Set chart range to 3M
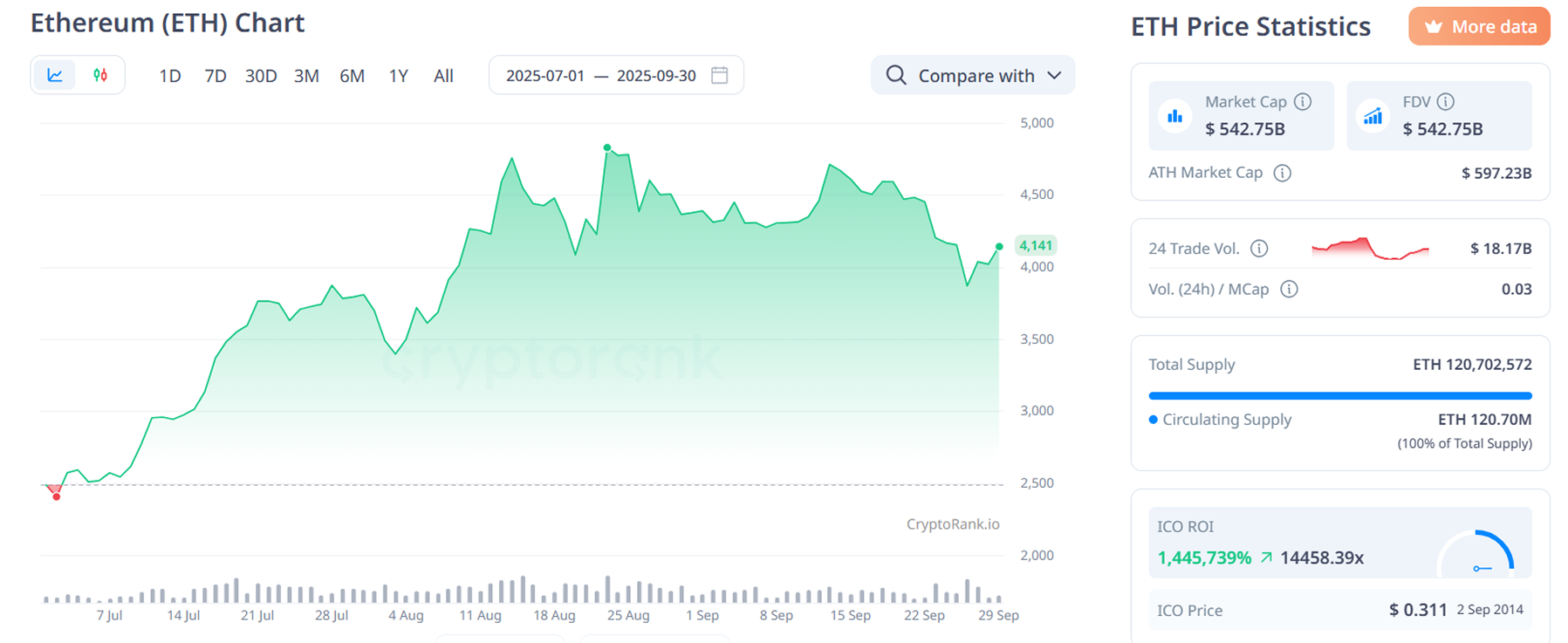Viewport: 1568px width, 643px height. 306,76
